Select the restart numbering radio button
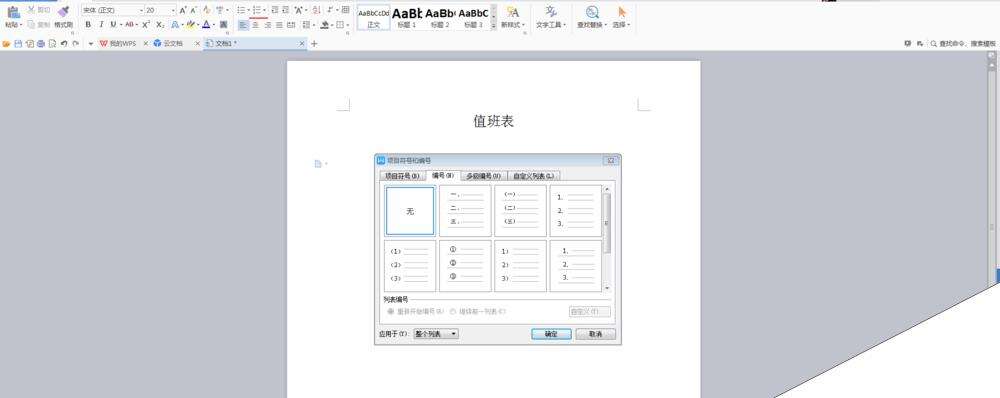The image size is (1000, 398). (x=390, y=311)
